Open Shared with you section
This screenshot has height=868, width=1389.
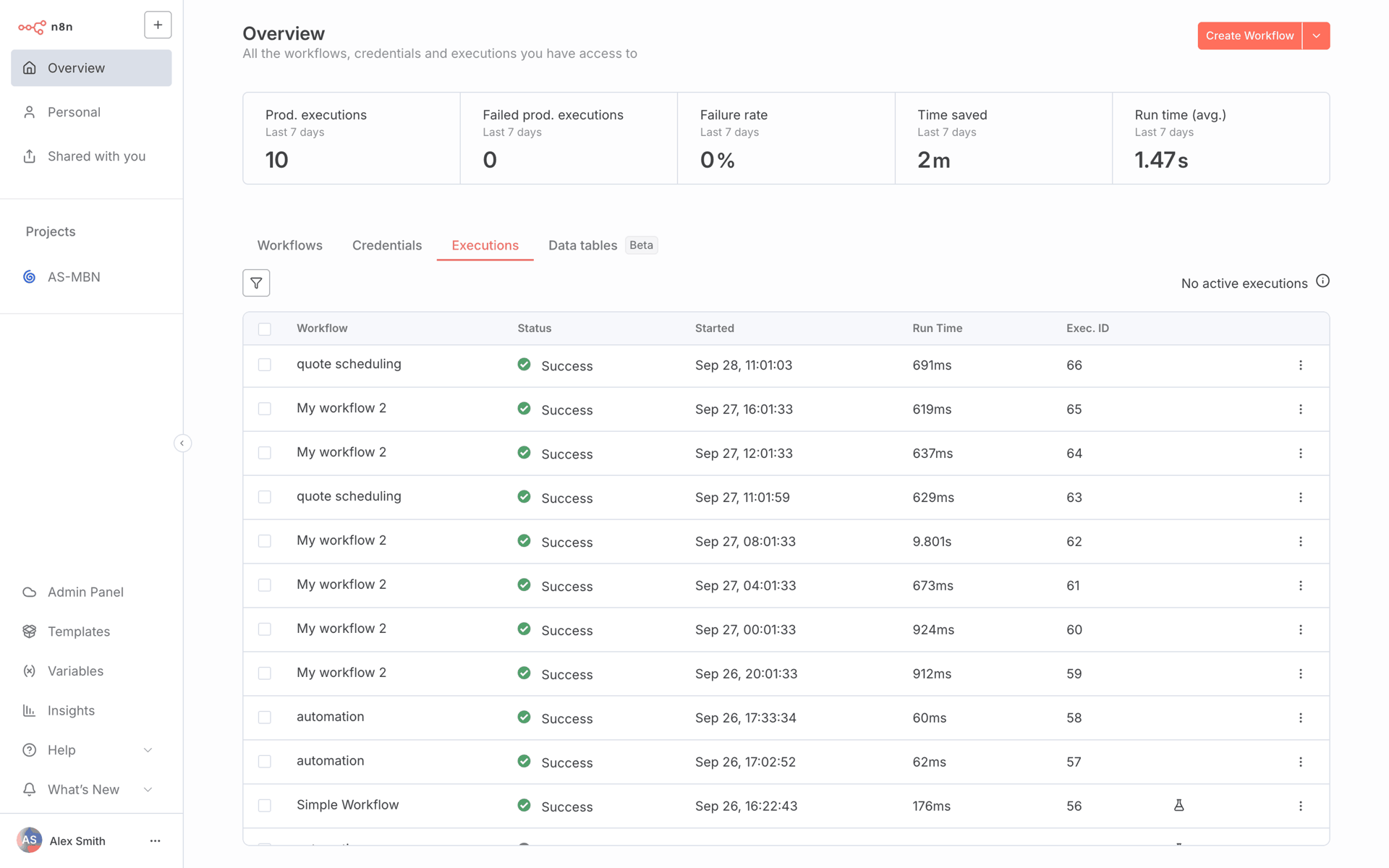coord(91,156)
